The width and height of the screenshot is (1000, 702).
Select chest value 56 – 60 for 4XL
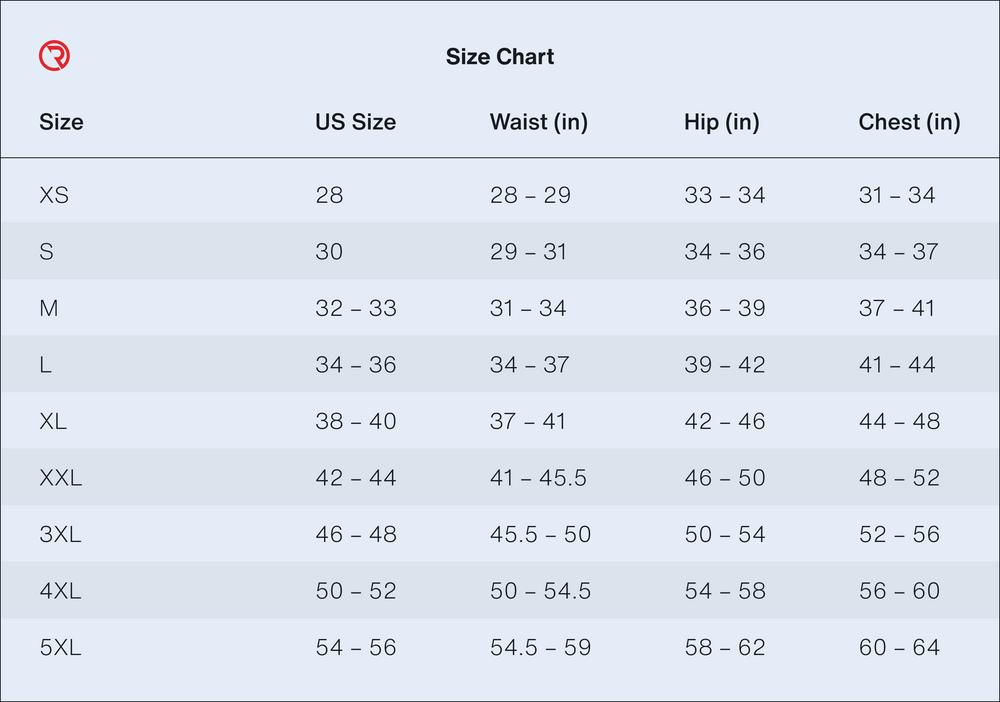point(899,591)
